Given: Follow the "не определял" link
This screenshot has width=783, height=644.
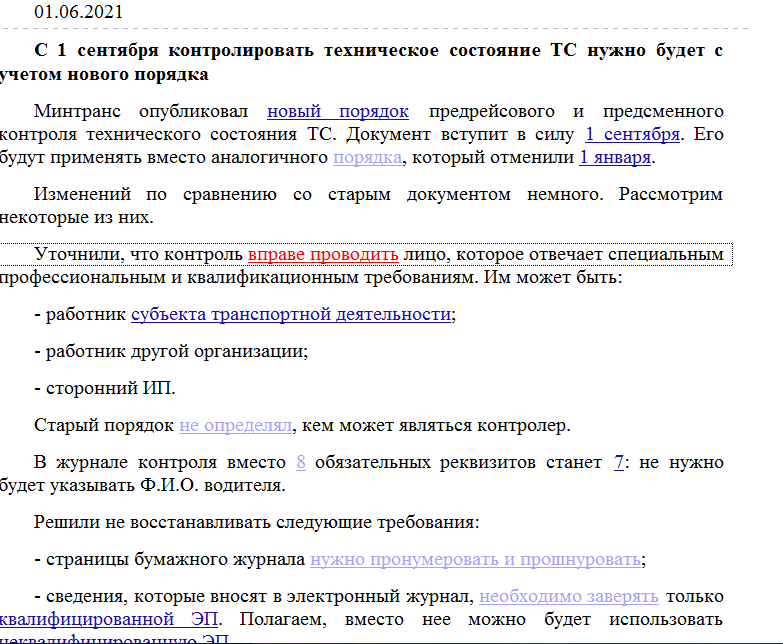Looking at the screenshot, I should coord(235,425).
